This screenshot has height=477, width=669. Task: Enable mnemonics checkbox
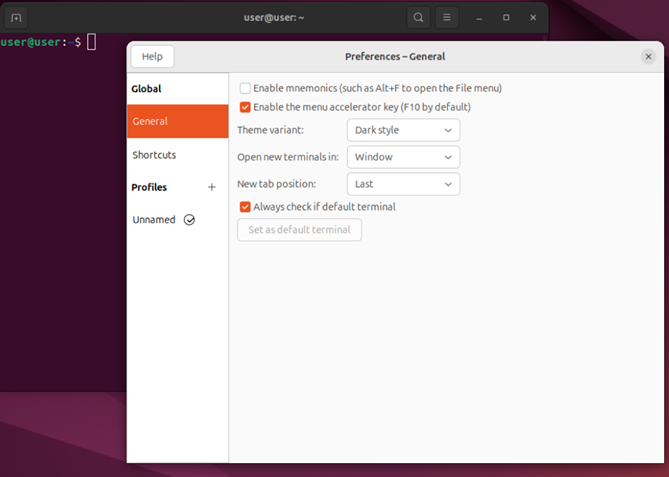pos(245,88)
